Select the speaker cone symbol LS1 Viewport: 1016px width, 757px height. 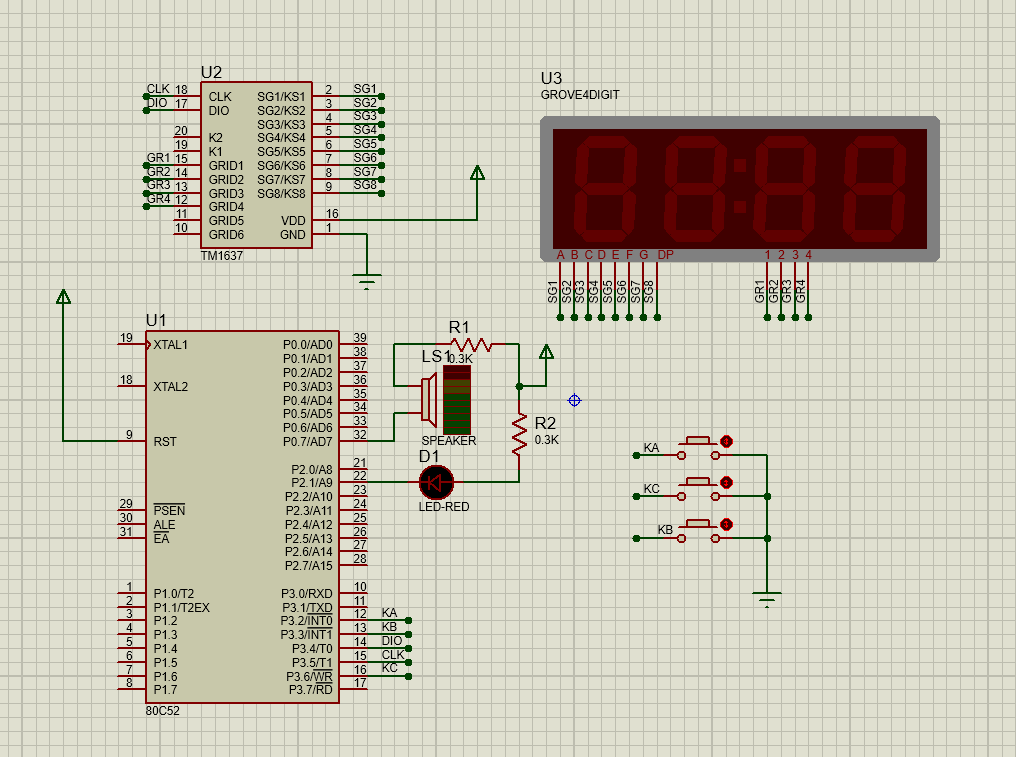click(426, 400)
